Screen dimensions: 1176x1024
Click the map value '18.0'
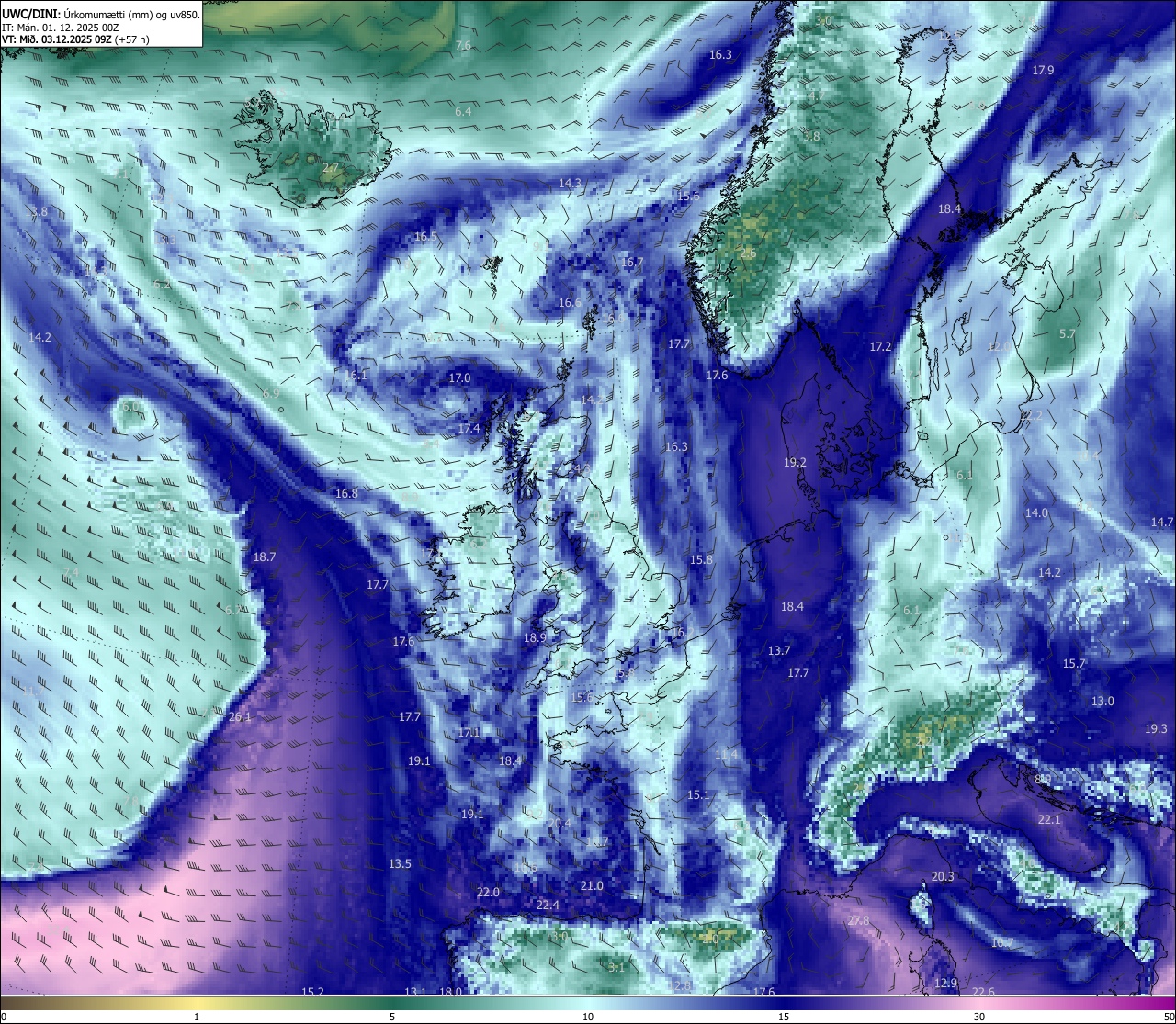point(450,991)
